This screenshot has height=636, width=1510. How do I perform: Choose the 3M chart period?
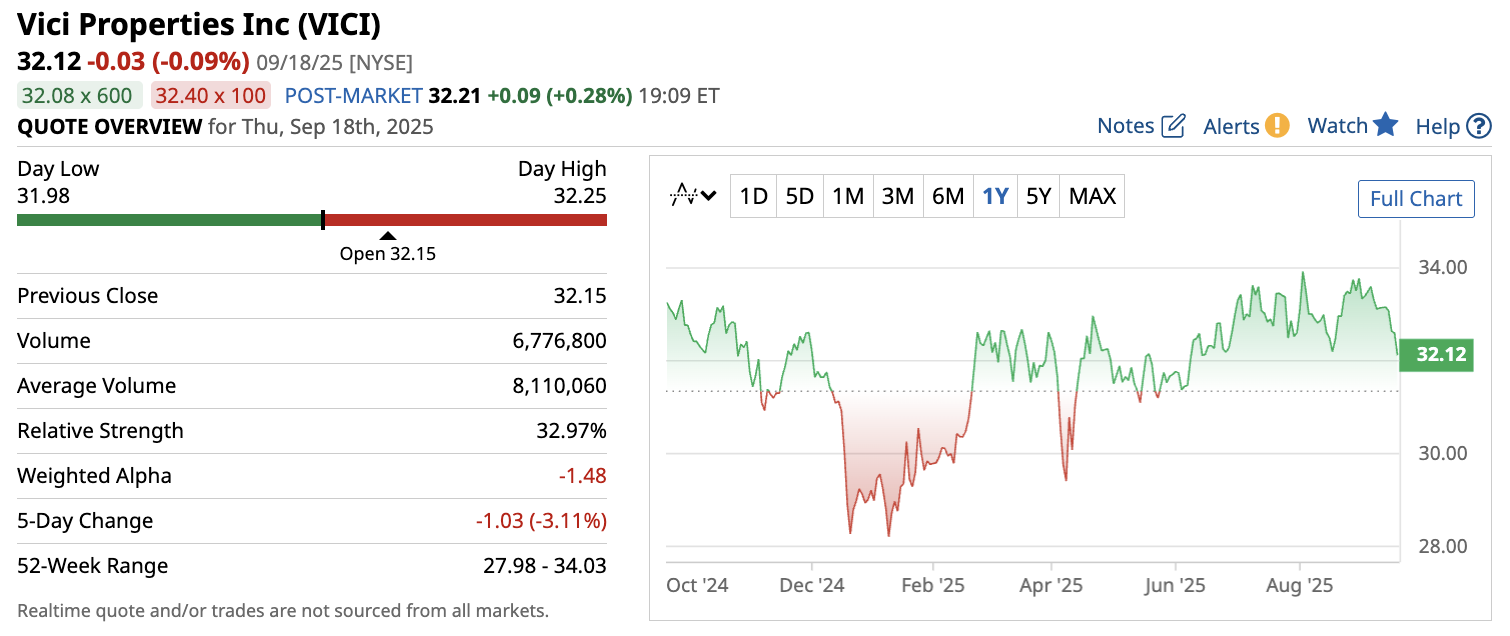coord(898,196)
